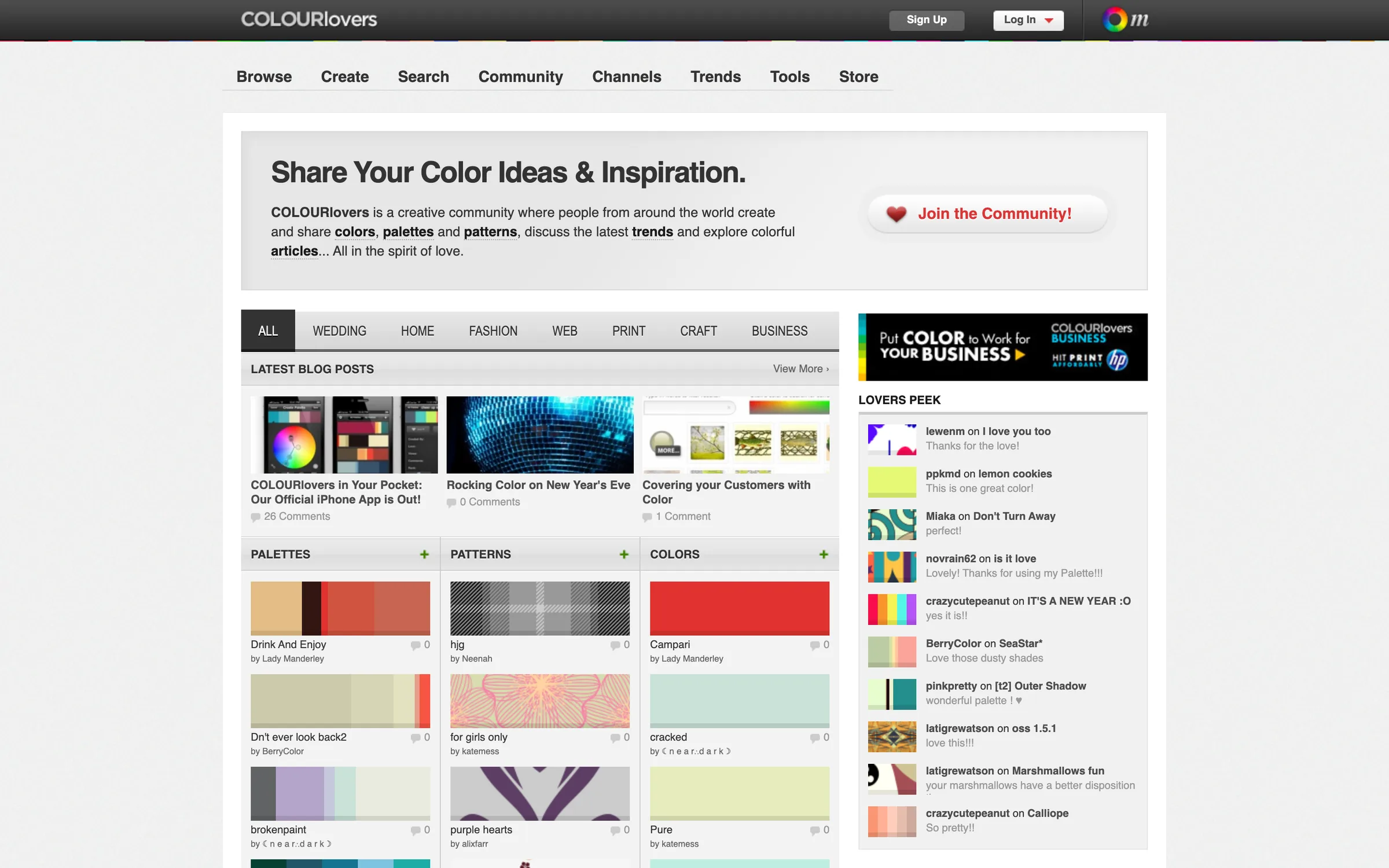Image resolution: width=1389 pixels, height=868 pixels.
Task: Open the hjg plaid pattern thumbnail
Action: pyautogui.click(x=540, y=608)
